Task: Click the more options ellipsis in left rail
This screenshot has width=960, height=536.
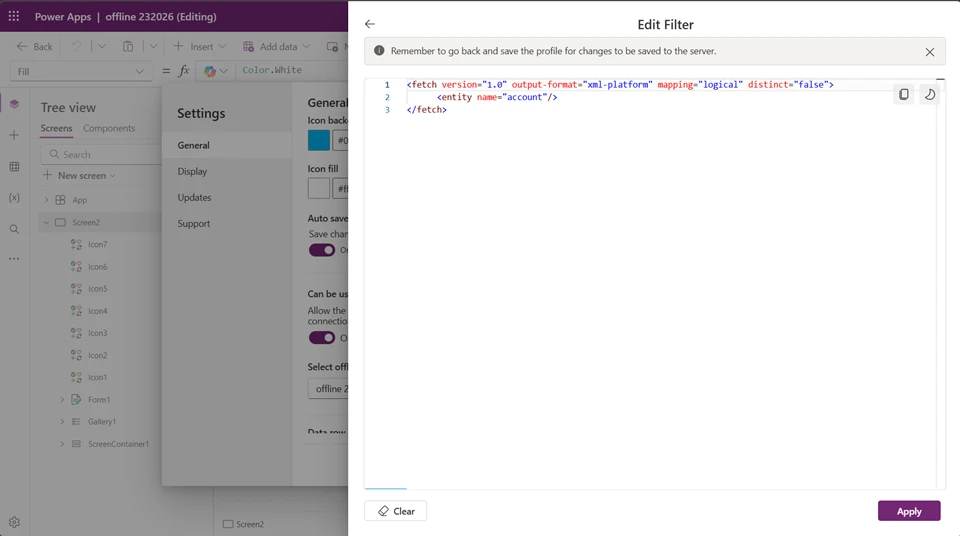Action: tap(14, 259)
